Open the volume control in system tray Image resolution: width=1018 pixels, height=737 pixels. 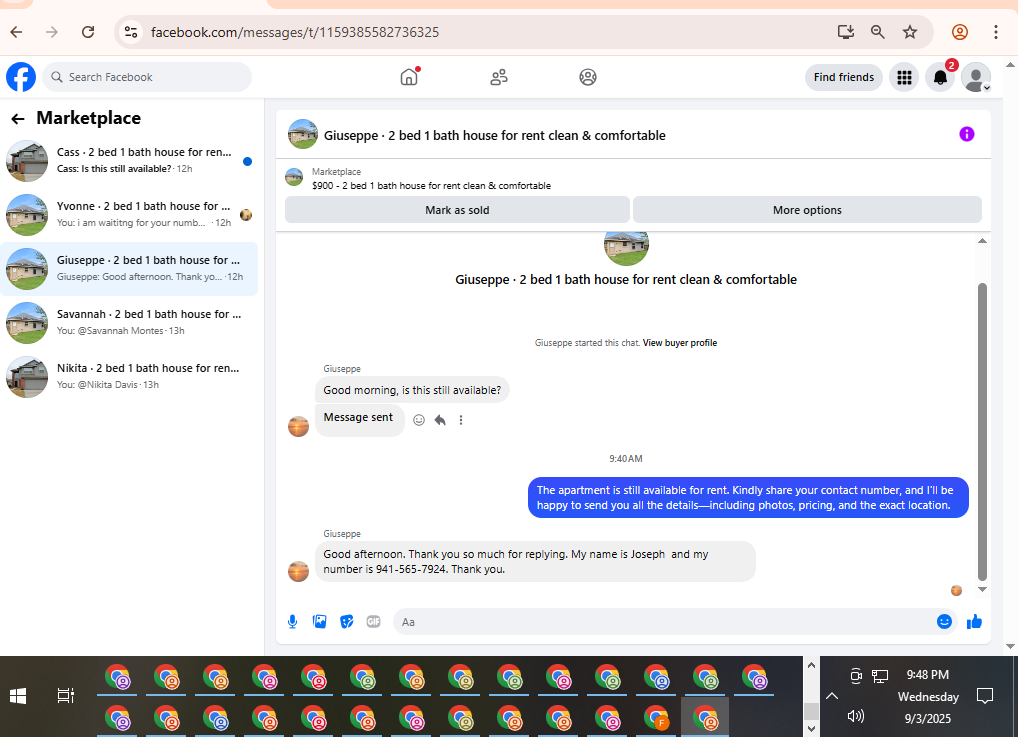click(855, 716)
